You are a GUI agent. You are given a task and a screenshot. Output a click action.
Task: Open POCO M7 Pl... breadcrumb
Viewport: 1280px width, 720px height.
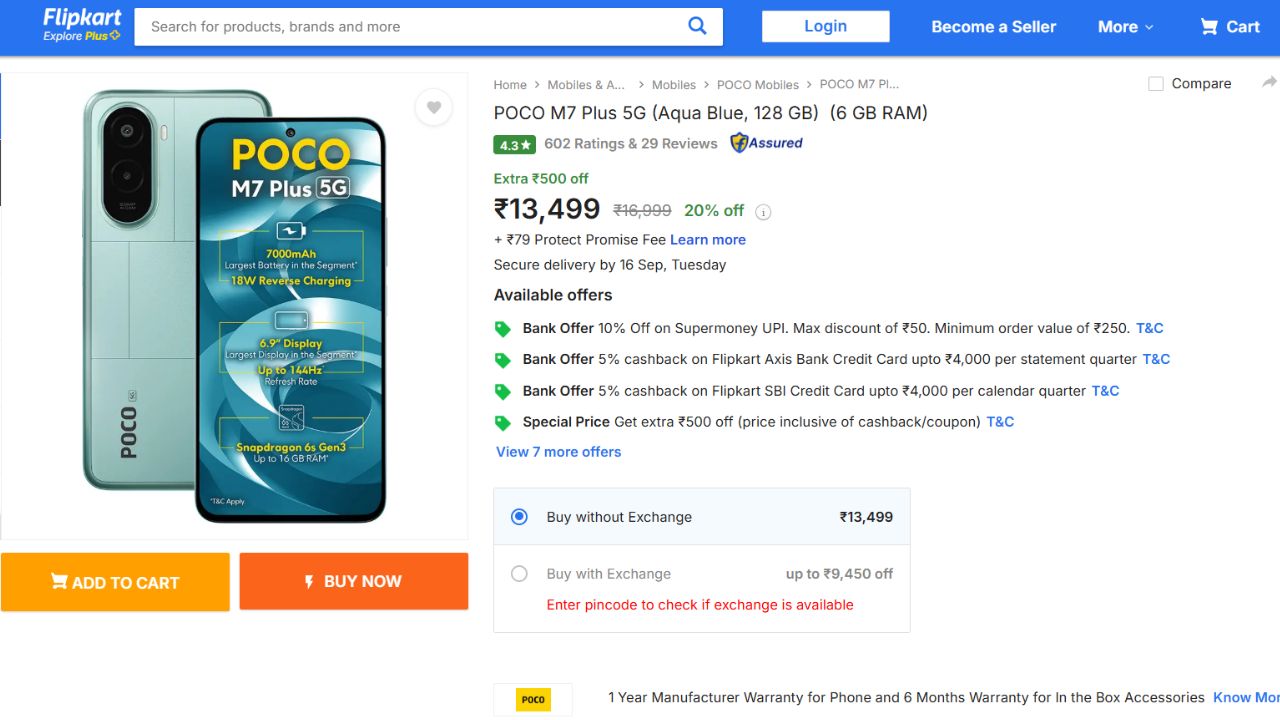click(859, 84)
